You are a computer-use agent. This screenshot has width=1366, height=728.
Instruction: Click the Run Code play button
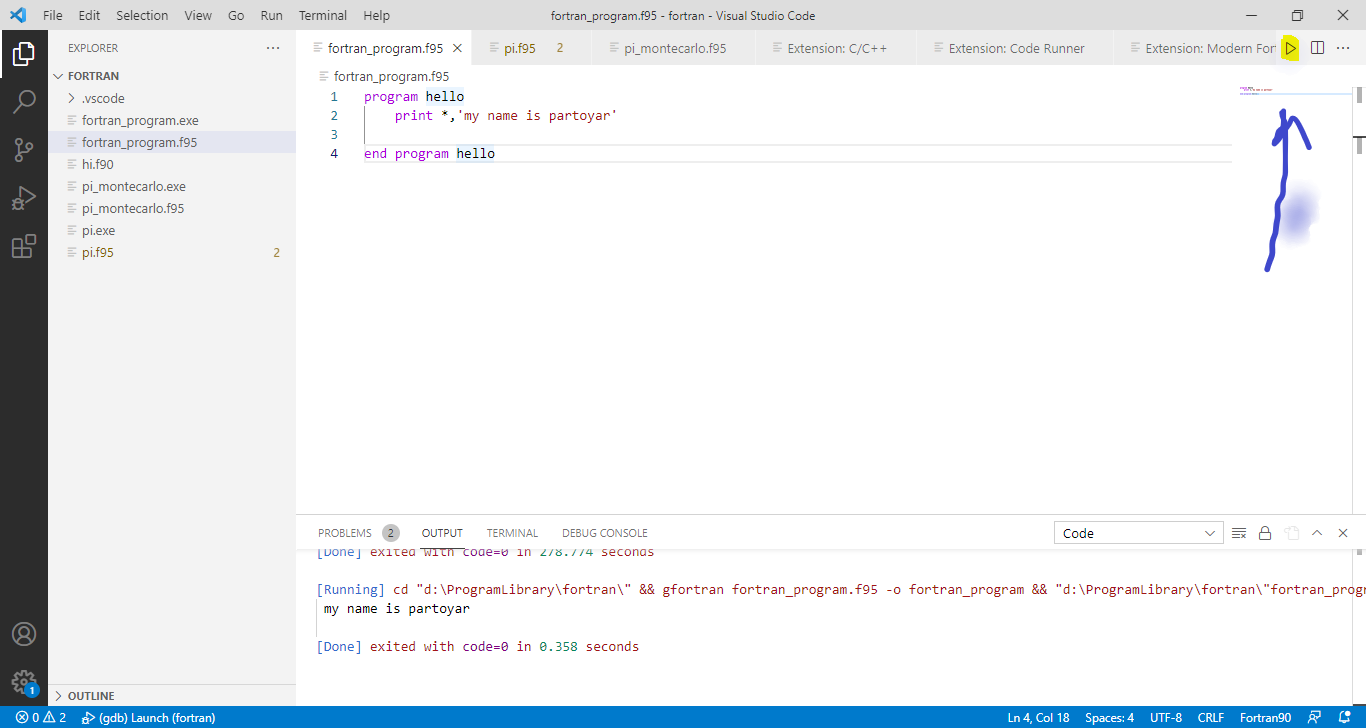(x=1291, y=48)
